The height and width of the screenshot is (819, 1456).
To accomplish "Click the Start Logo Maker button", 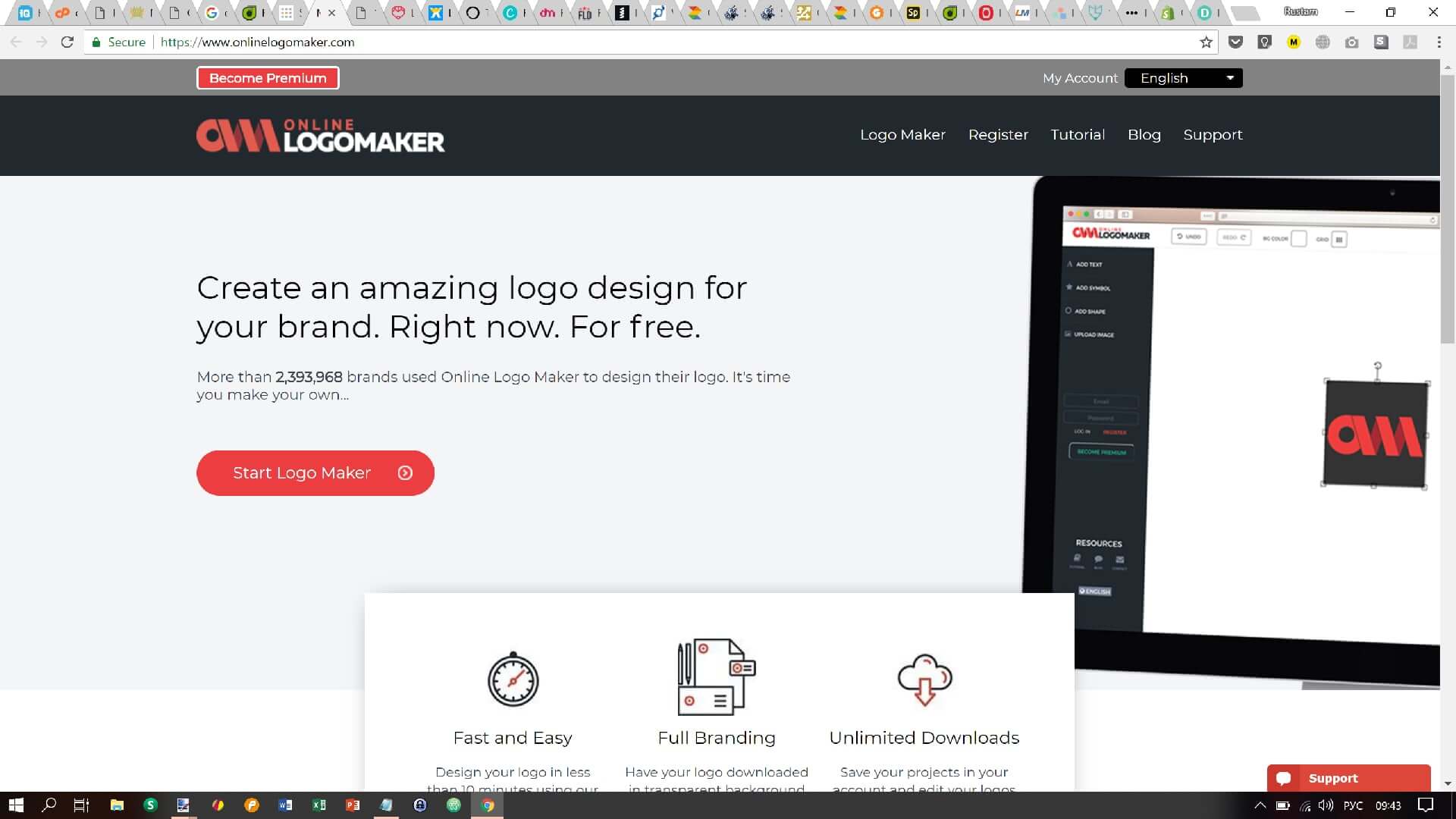I will coord(315,473).
